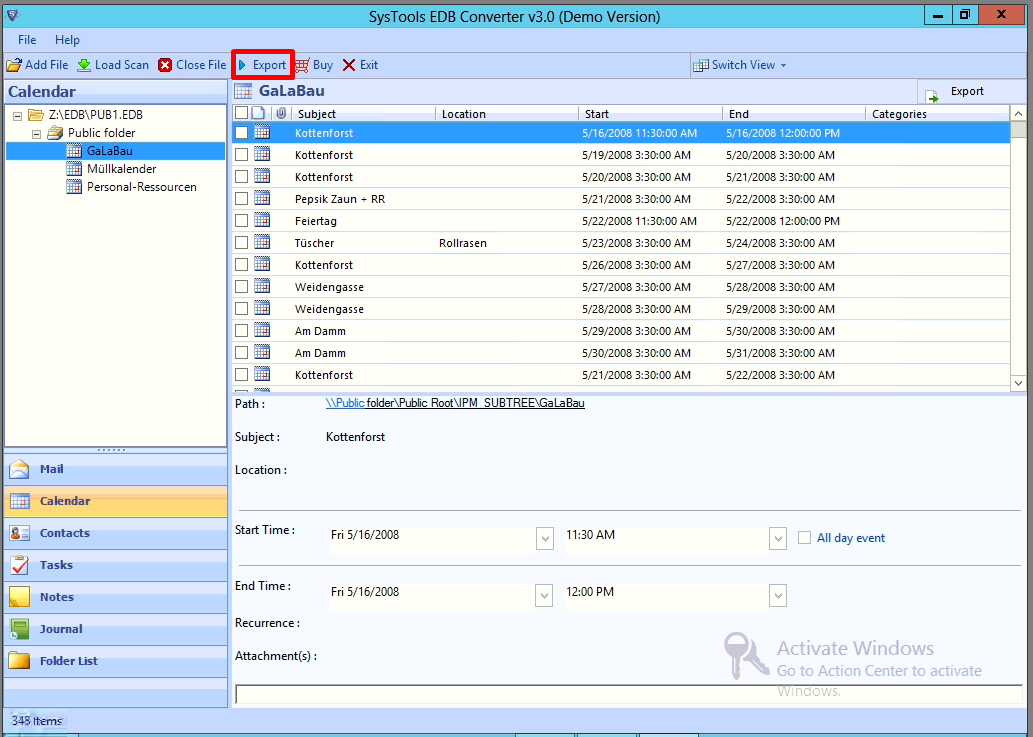
Task: Open the Start Time hour dropdown
Action: (x=778, y=539)
